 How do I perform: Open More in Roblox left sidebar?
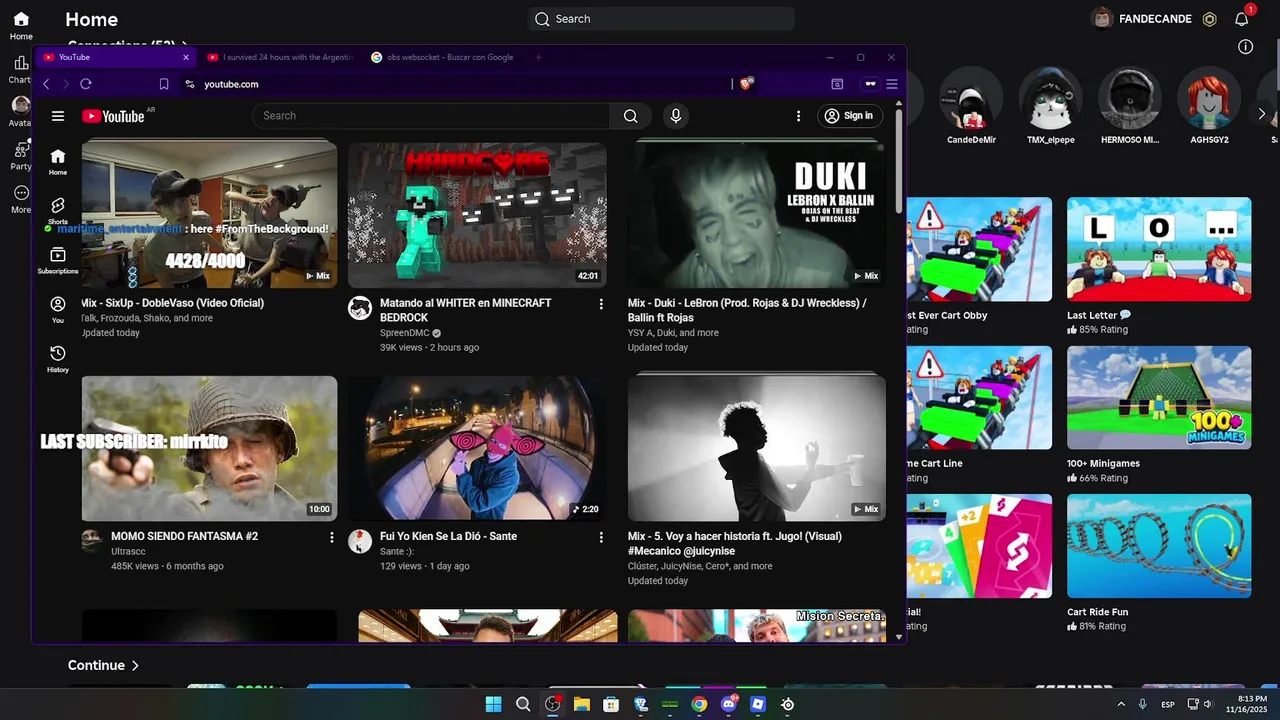click(x=21, y=200)
